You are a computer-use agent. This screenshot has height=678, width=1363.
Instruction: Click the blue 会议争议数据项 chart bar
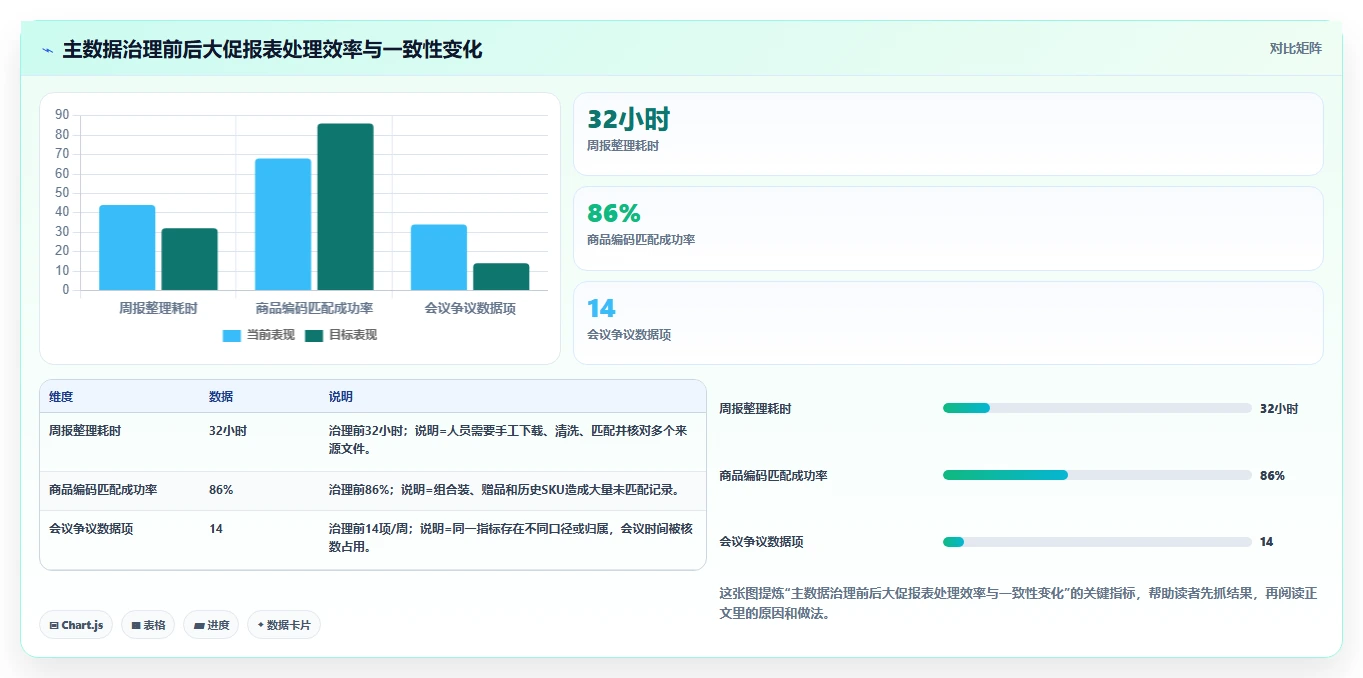coord(439,257)
